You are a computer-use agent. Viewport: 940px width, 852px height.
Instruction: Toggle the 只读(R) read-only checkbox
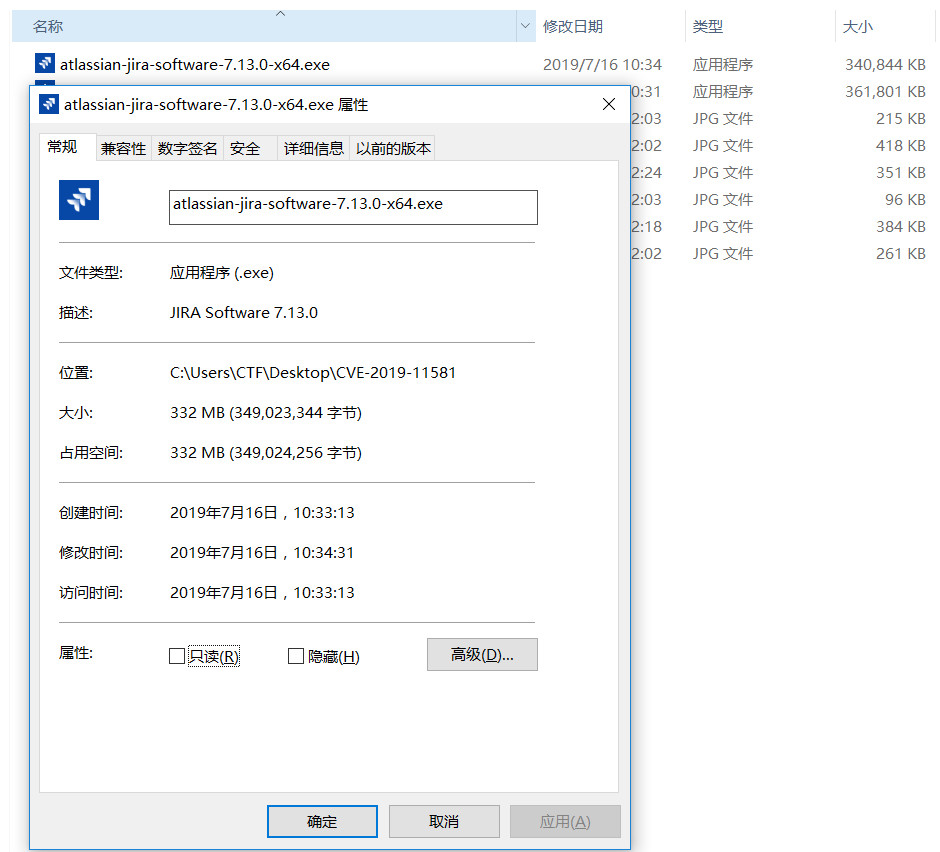pos(177,656)
